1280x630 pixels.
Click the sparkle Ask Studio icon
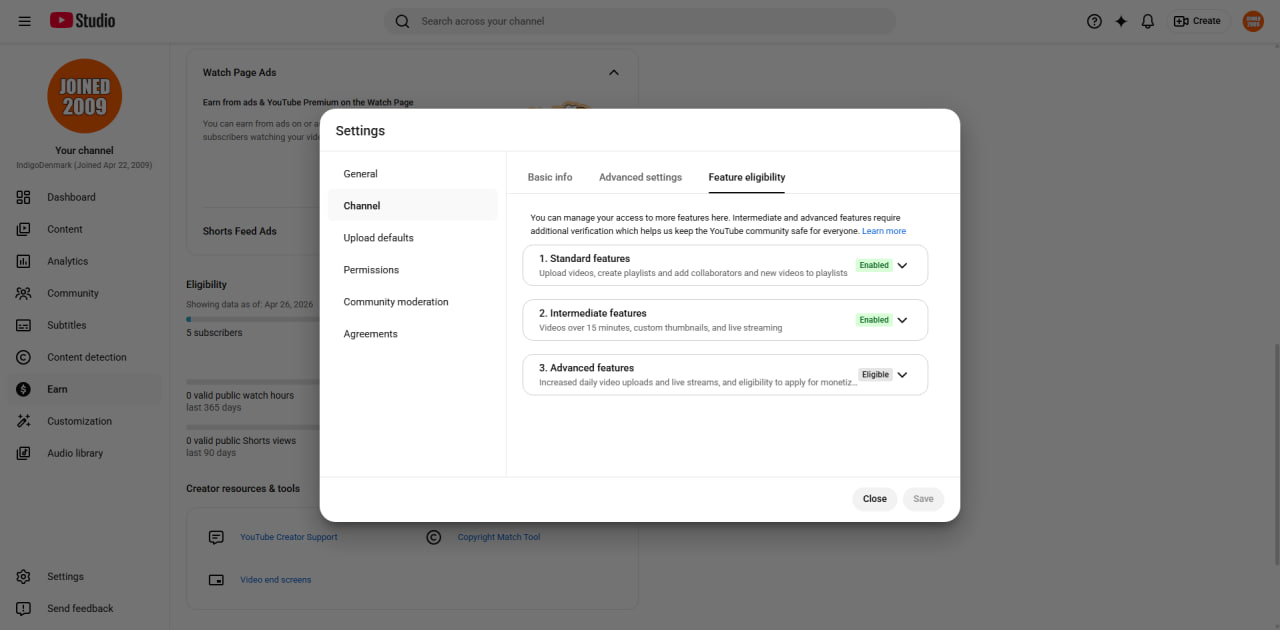pyautogui.click(x=1121, y=21)
